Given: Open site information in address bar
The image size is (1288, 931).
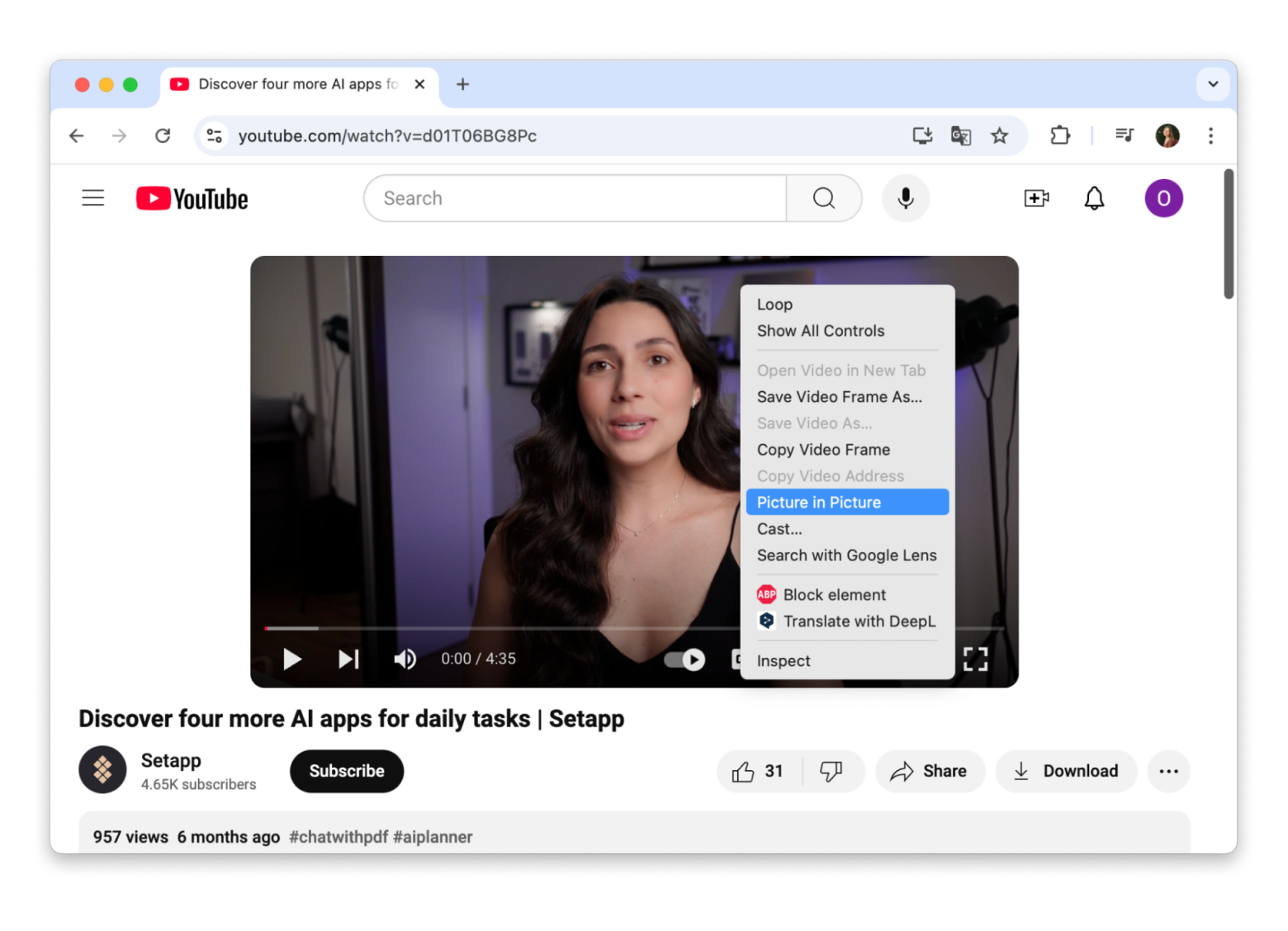Looking at the screenshot, I should coord(215,135).
